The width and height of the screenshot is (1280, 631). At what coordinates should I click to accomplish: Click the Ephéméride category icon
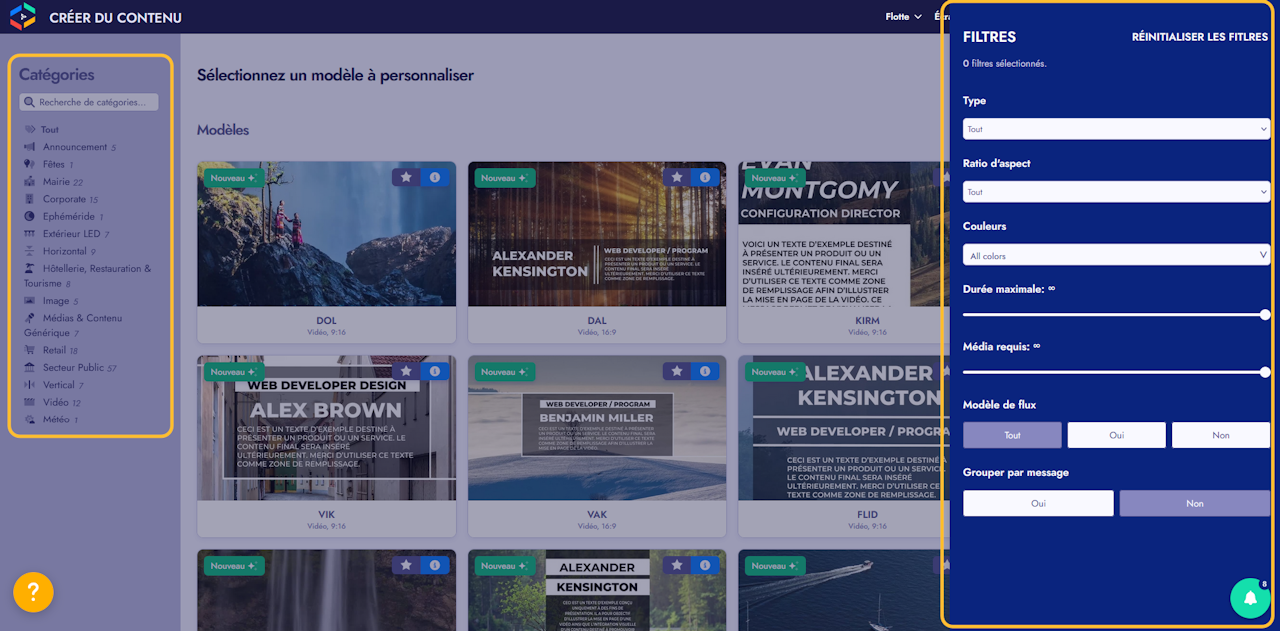[x=29, y=216]
